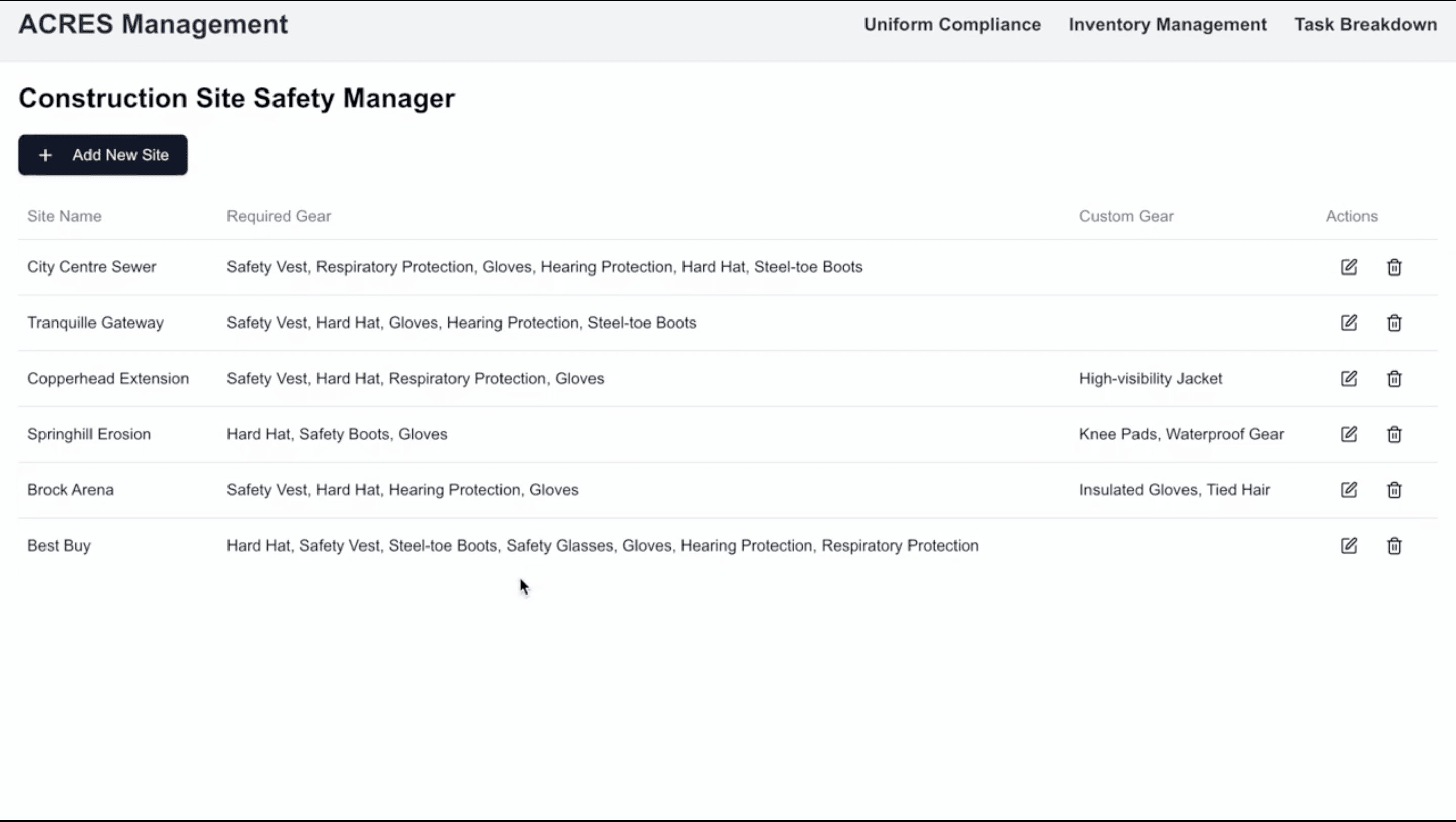Open the Uniform Compliance page
Viewport: 1456px width, 822px height.
[x=952, y=24]
